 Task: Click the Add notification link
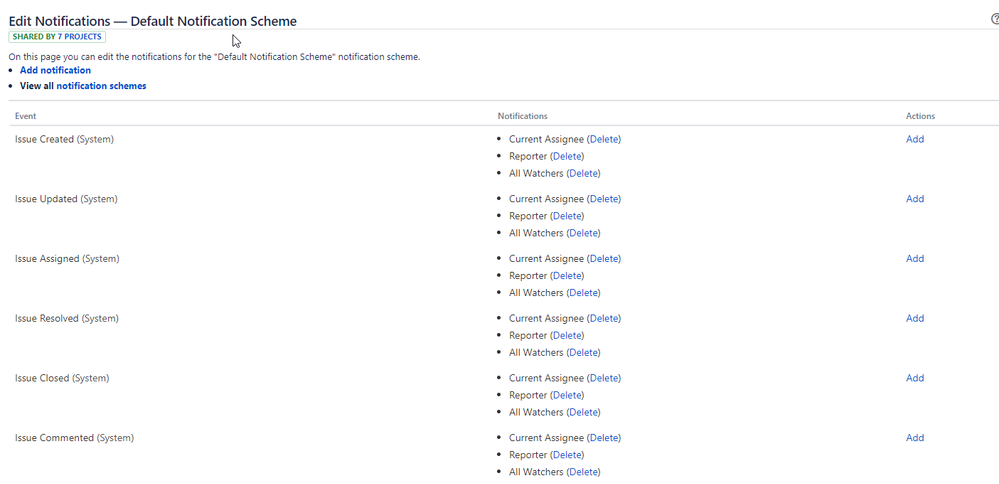(x=55, y=71)
